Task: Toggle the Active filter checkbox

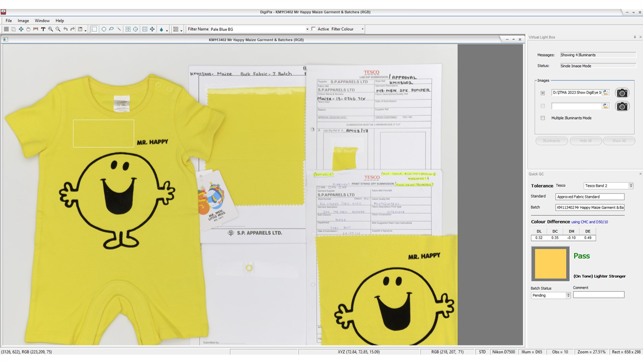Action: click(313, 29)
